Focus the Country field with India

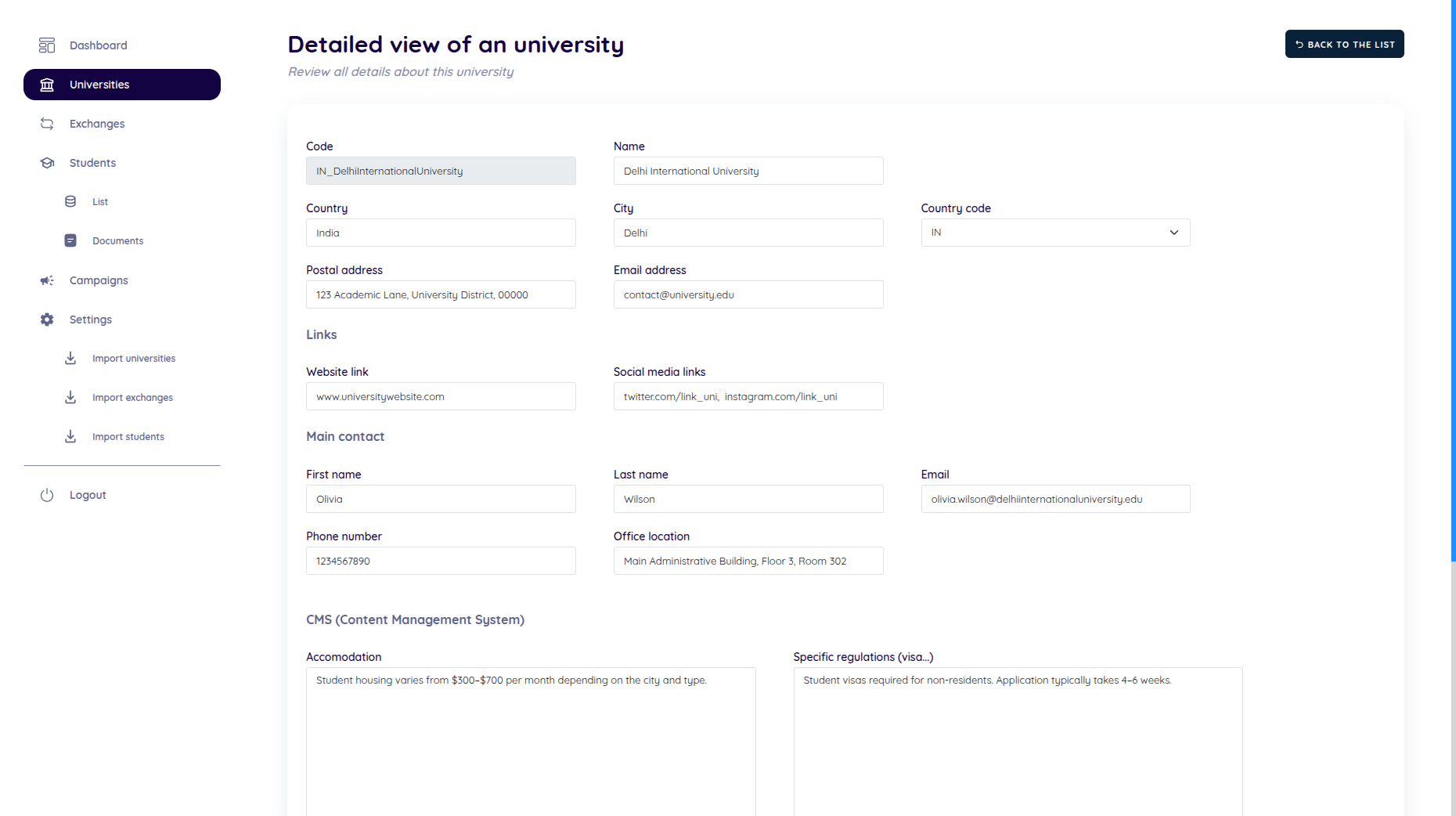pyautogui.click(x=441, y=233)
